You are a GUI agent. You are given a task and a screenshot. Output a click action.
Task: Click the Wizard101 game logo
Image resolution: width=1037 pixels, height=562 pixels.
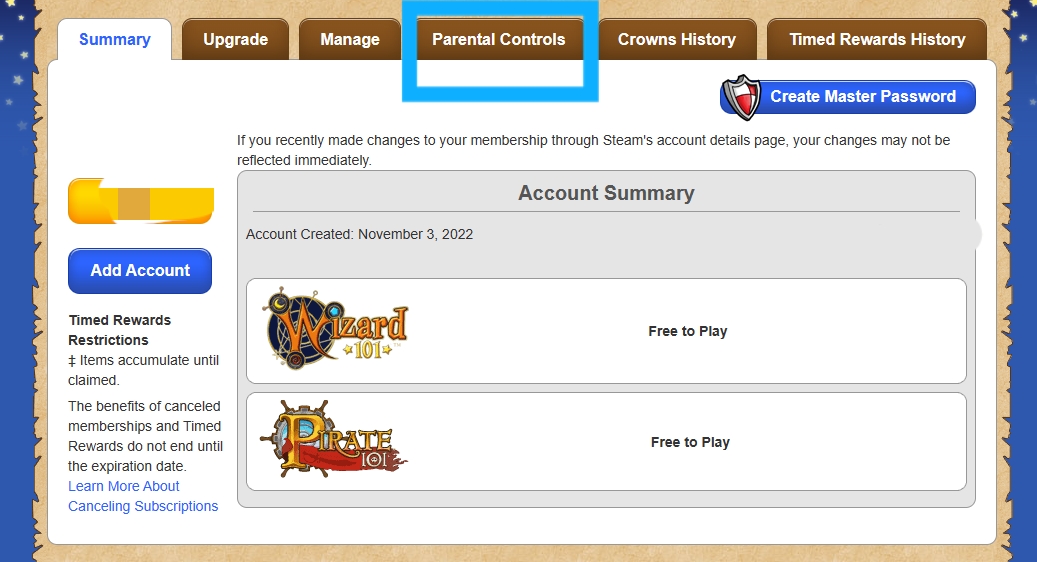coord(335,328)
